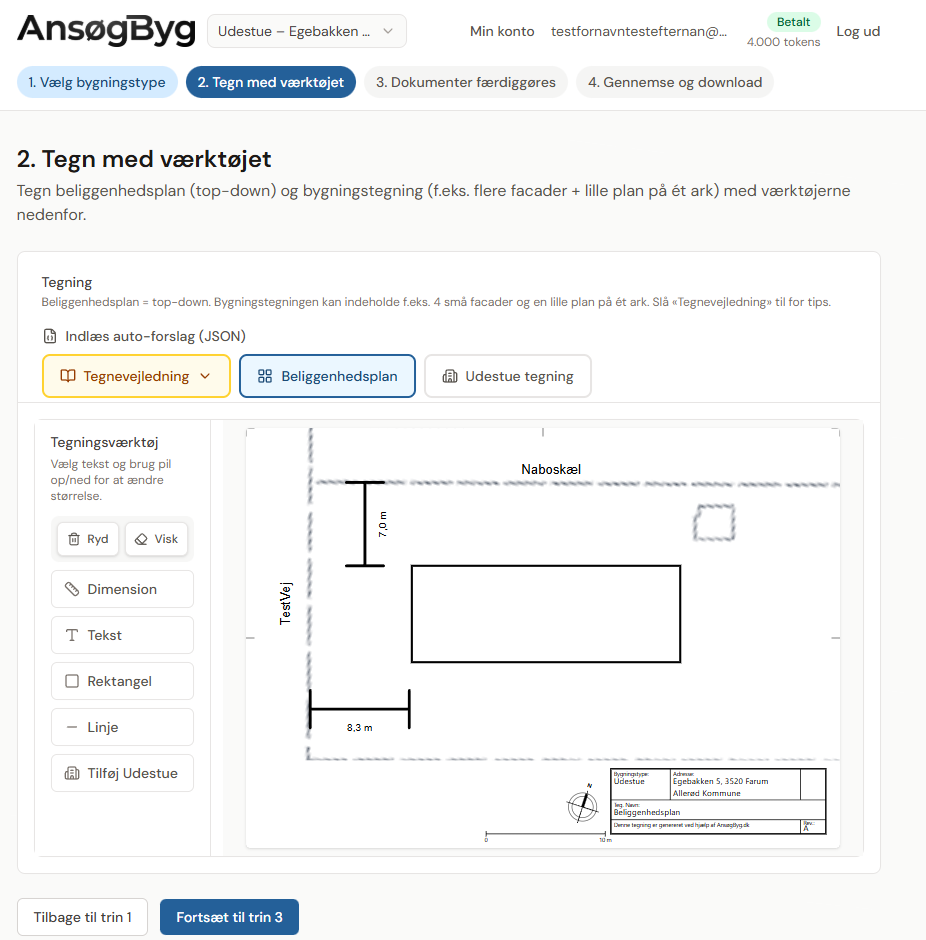The height and width of the screenshot is (940, 926).
Task: Switch to step 3. Dokumenter færdiggøres
Action: click(465, 82)
